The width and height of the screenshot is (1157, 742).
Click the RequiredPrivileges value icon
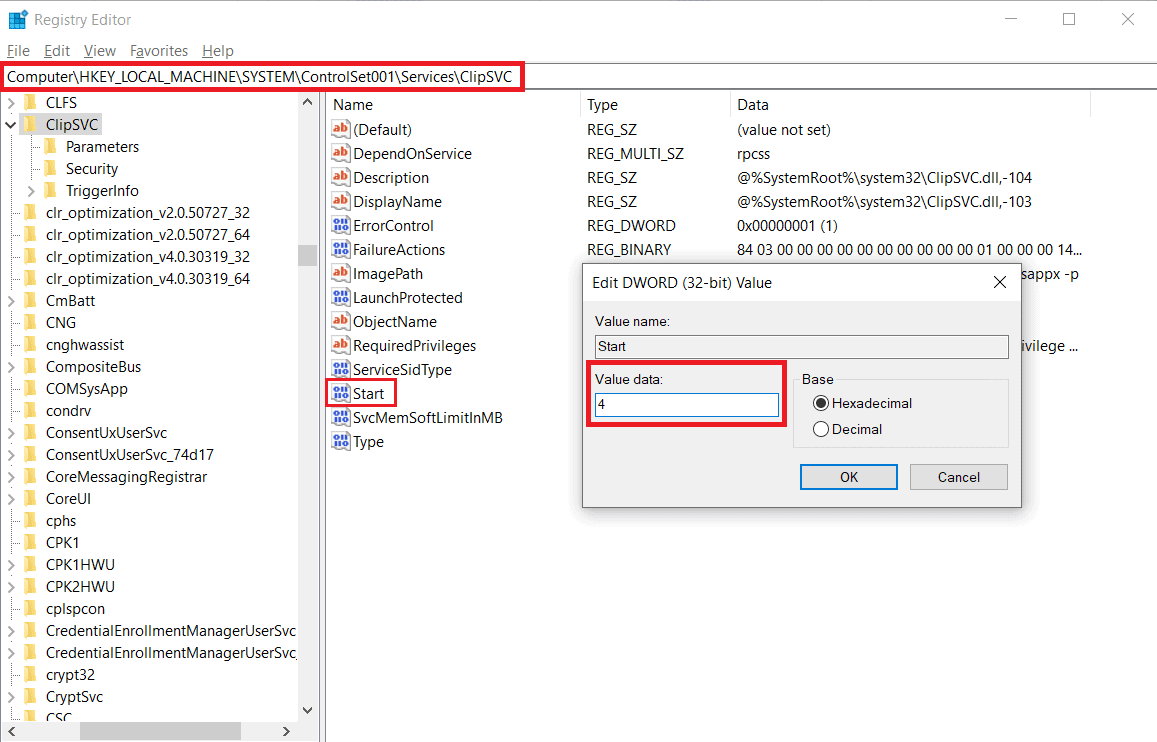tap(340, 345)
